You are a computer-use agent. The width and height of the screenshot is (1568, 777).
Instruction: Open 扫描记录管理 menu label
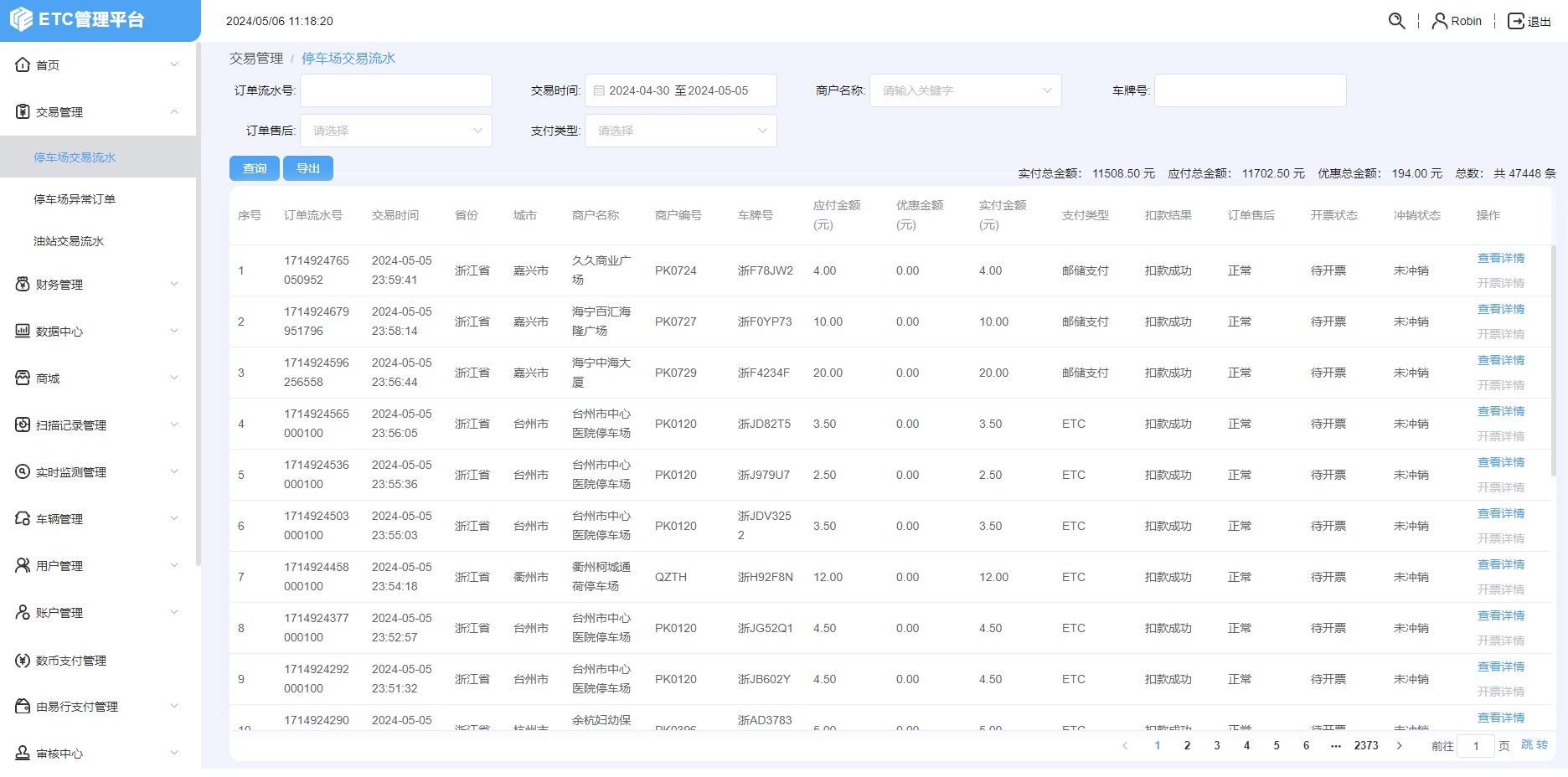71,425
